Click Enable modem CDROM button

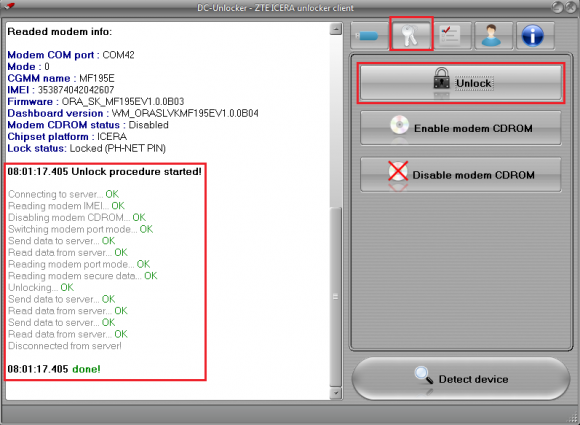(x=461, y=128)
